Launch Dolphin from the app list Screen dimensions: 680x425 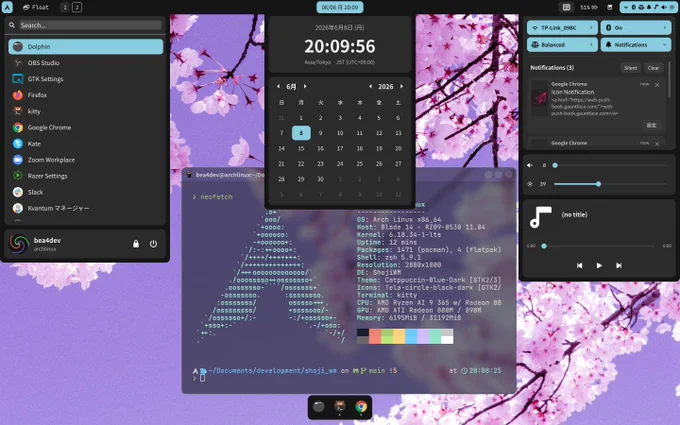(86, 46)
